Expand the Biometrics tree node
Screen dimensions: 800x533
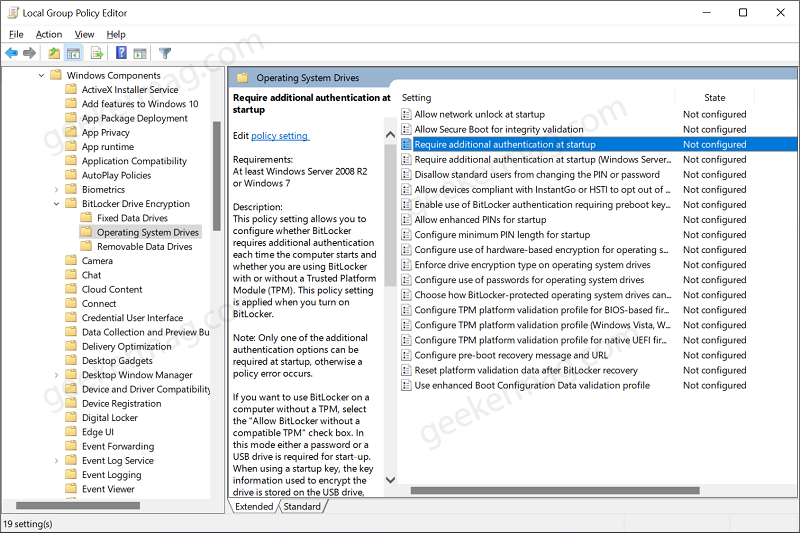tap(56, 190)
